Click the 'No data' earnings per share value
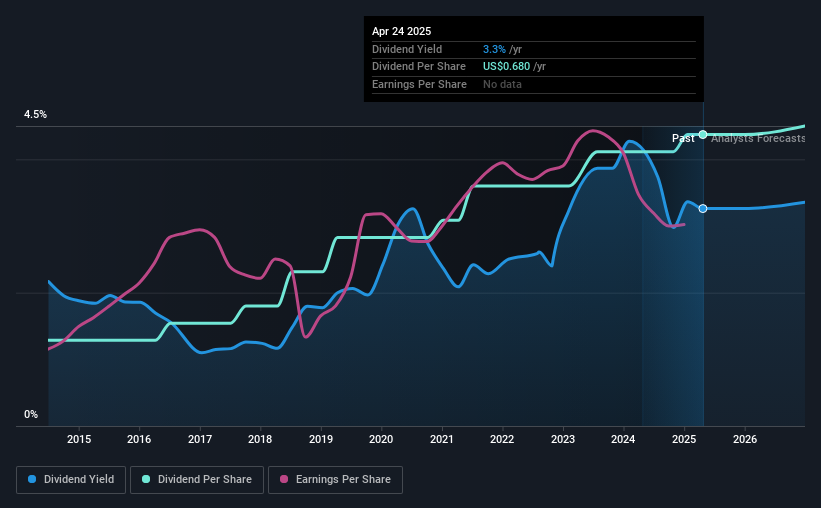Image resolution: width=821 pixels, height=508 pixels. coord(502,84)
